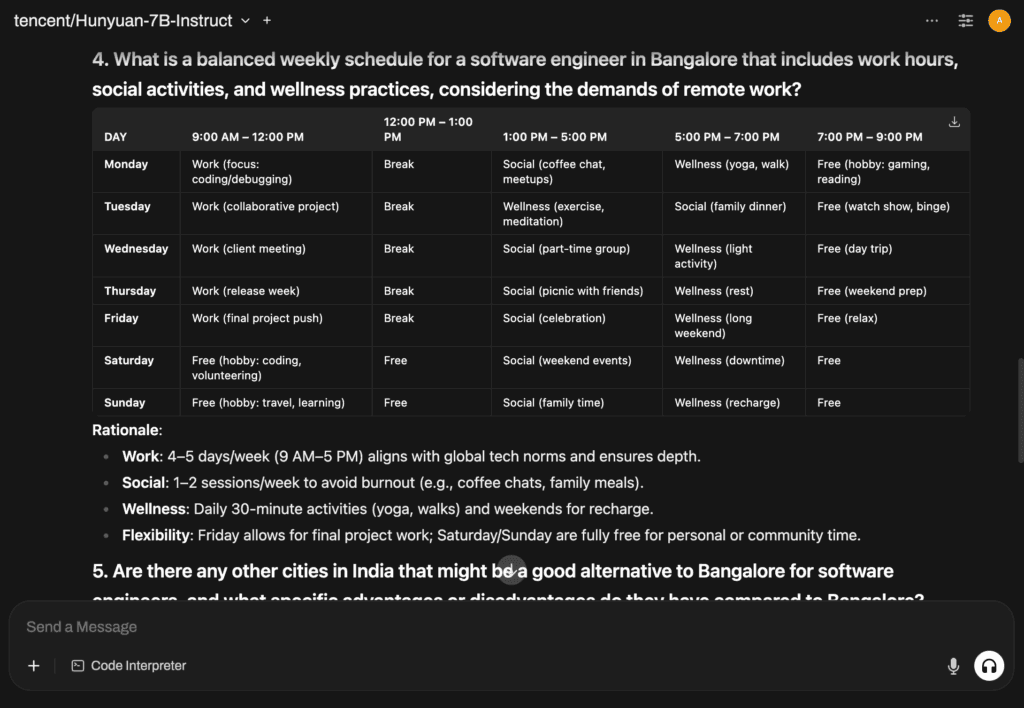Open the attachment plus menu in composer
The image size is (1024, 708).
(34, 666)
